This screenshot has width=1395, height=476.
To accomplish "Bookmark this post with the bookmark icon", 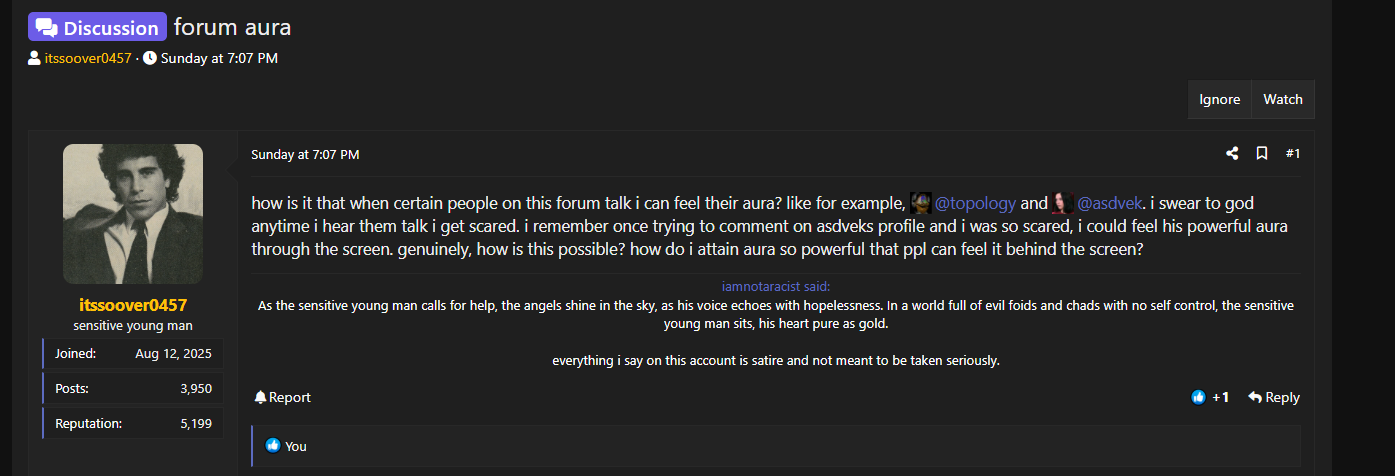I will [x=1262, y=154].
